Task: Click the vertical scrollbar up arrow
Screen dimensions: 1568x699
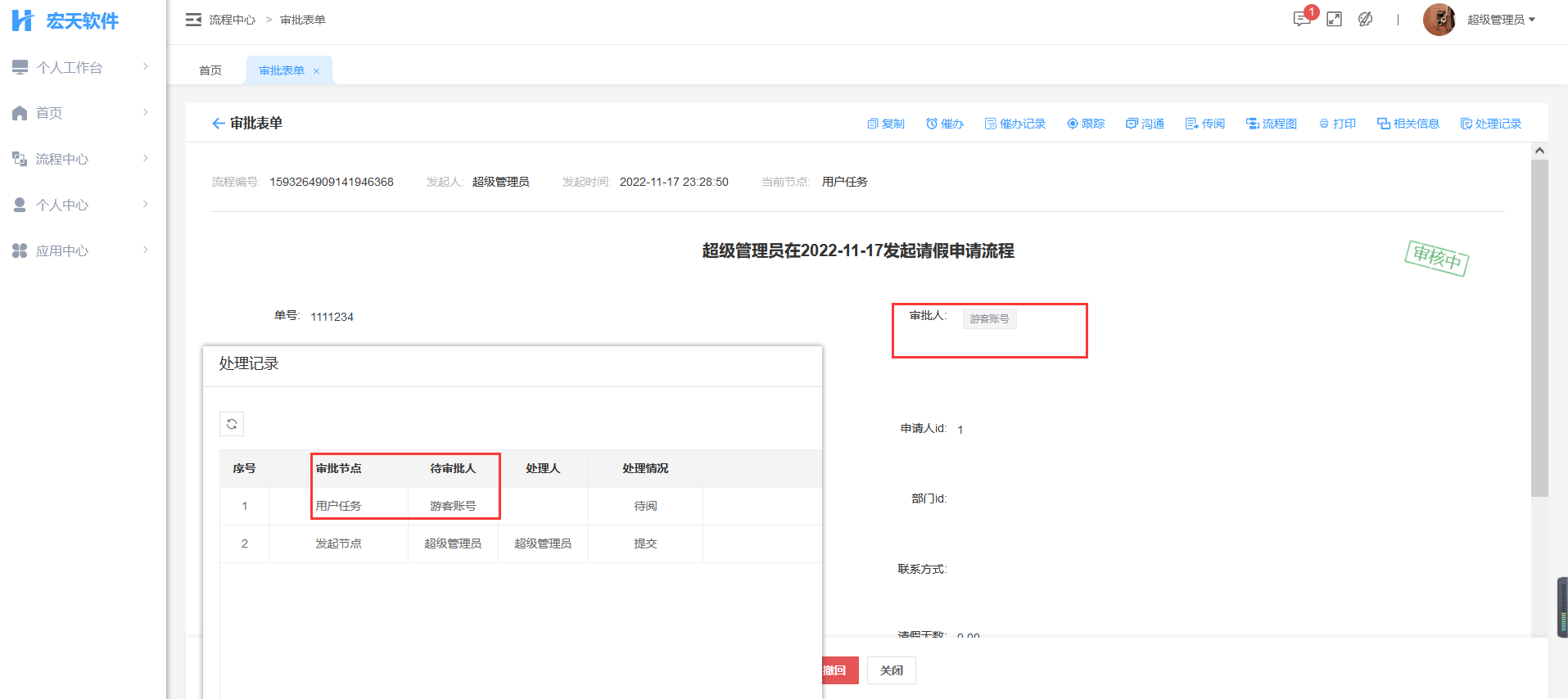Action: (1539, 151)
